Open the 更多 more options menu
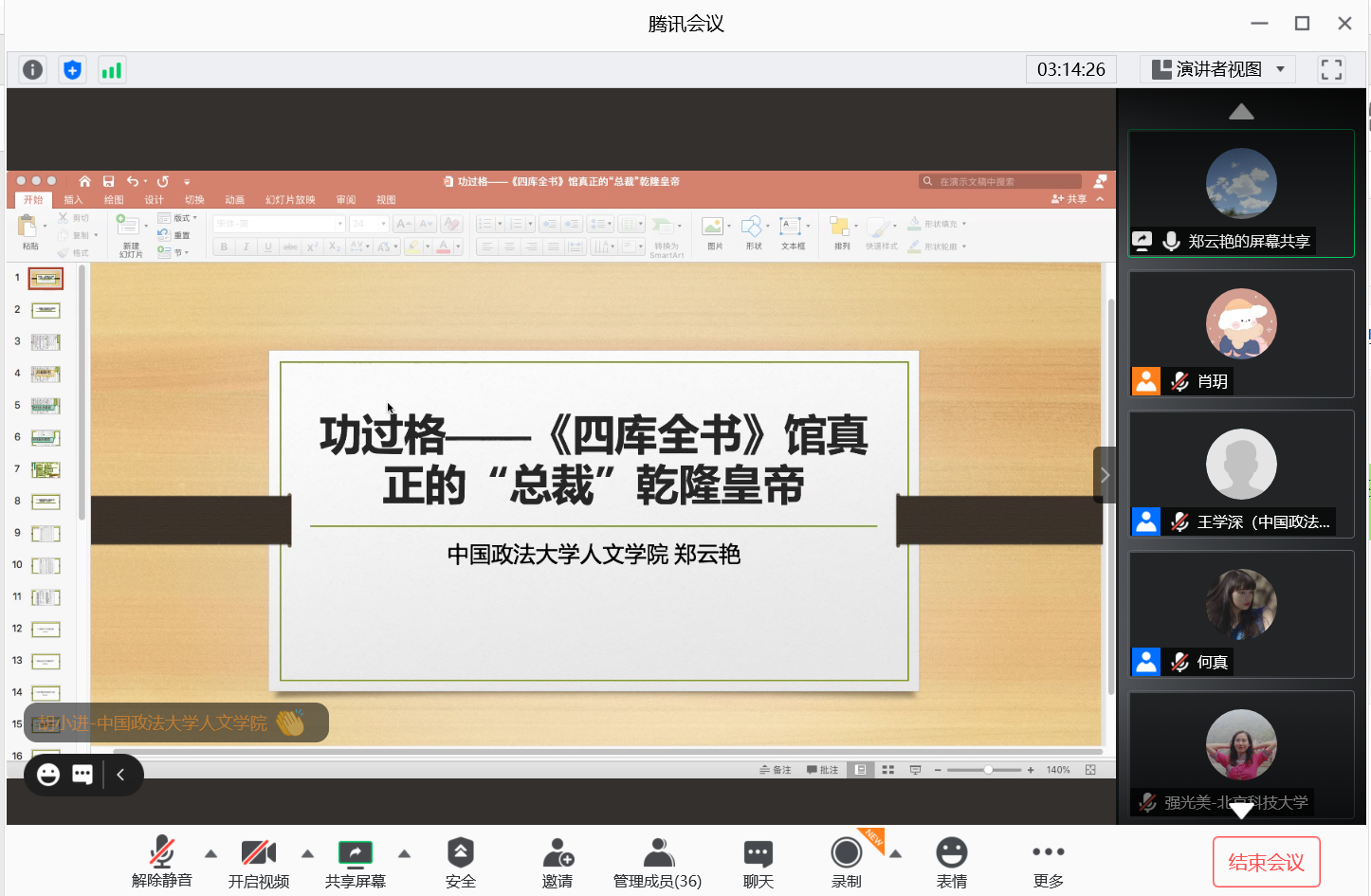This screenshot has height=896, width=1371. [1048, 862]
